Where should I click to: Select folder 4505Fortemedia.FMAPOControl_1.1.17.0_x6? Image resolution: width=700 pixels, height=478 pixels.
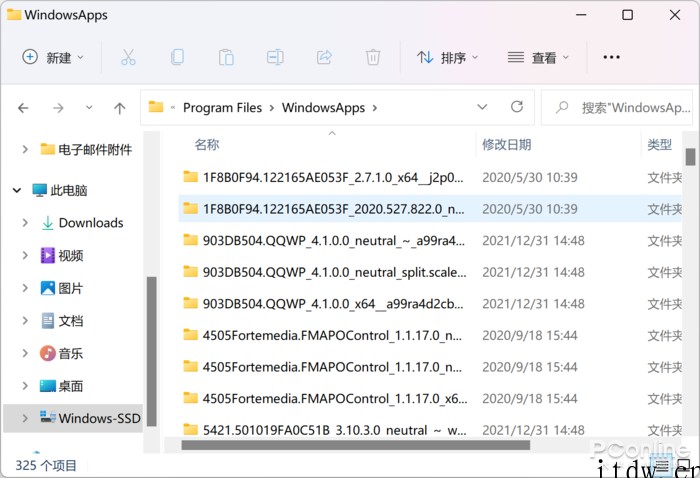[x=335, y=399]
